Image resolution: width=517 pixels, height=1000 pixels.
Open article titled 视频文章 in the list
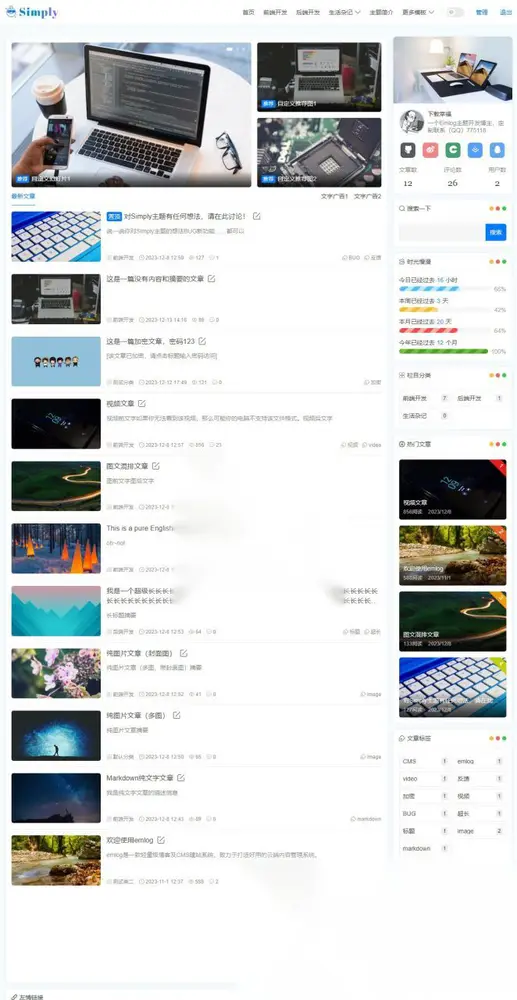coord(120,404)
